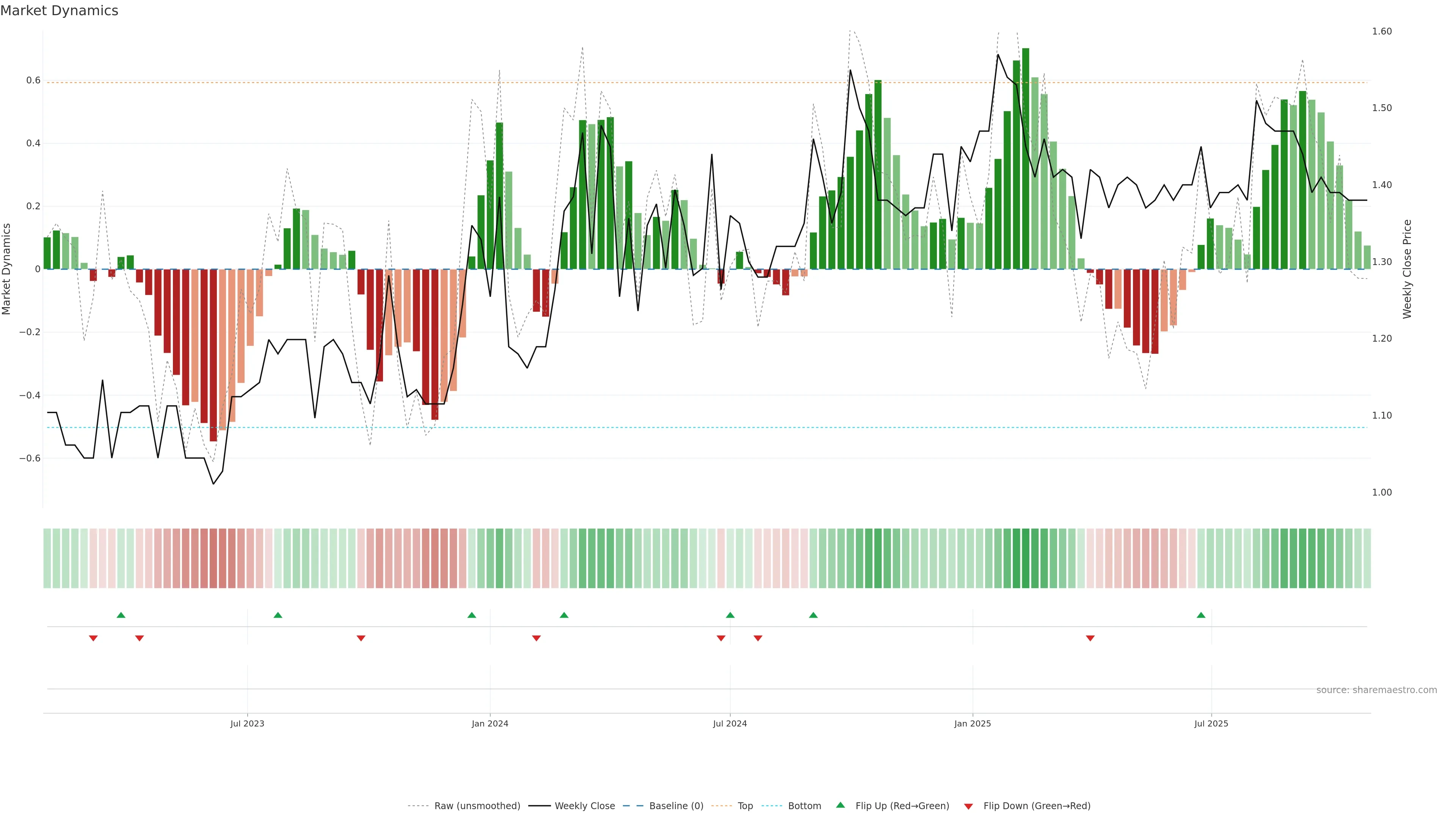
Task: Click the Flip Down (Green→Red) legend label
Action: coord(1037,806)
